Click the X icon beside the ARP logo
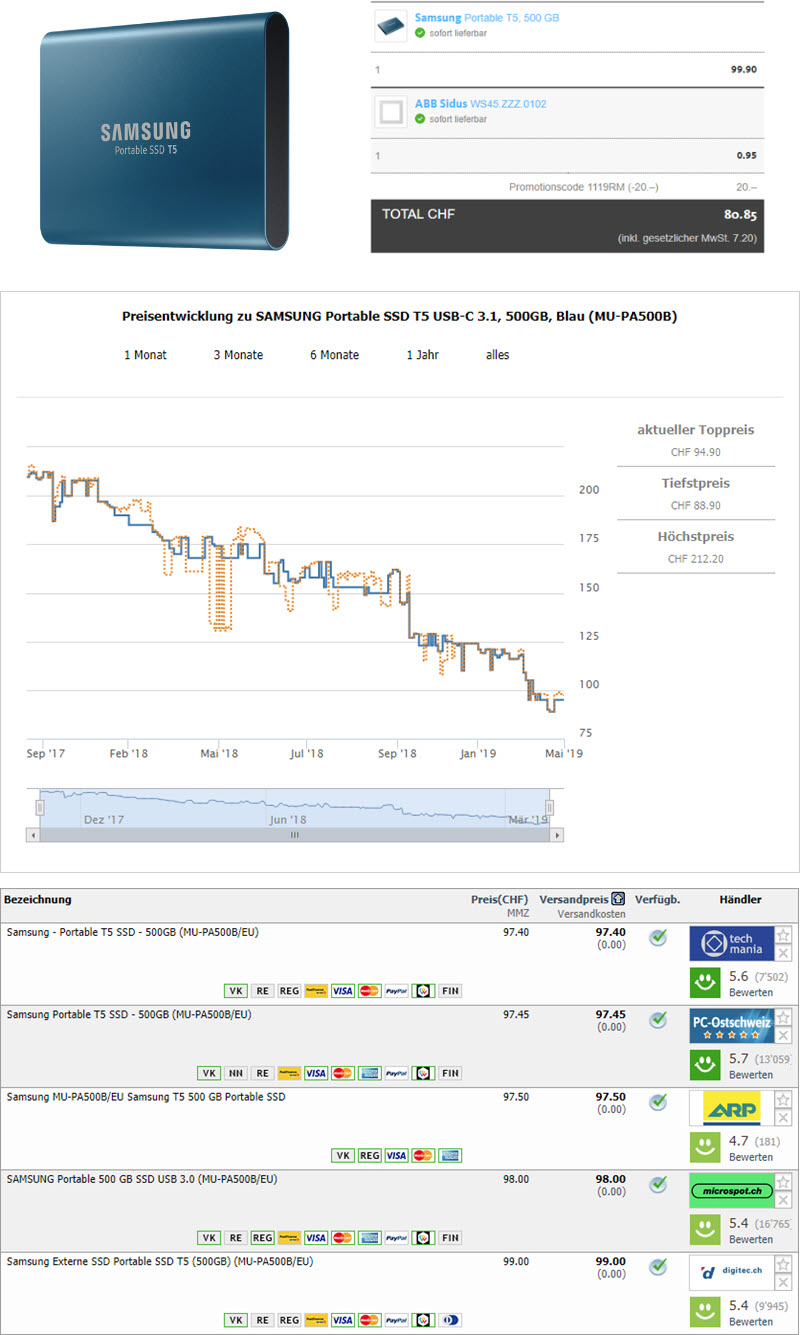The height and width of the screenshot is (1335, 800). point(783,1117)
